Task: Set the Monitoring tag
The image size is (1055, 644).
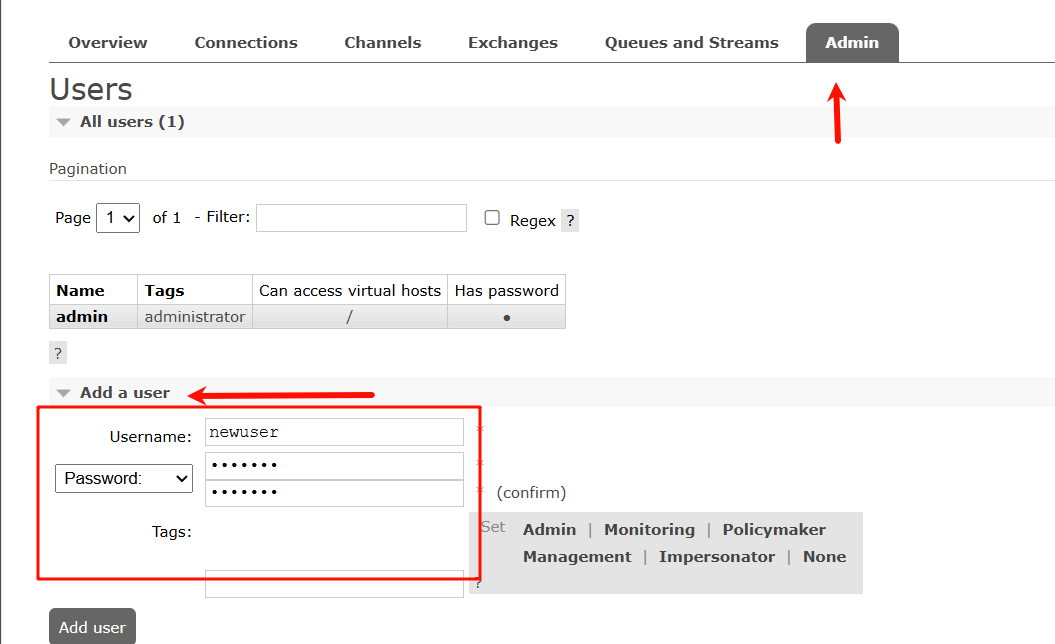Action: 649,530
